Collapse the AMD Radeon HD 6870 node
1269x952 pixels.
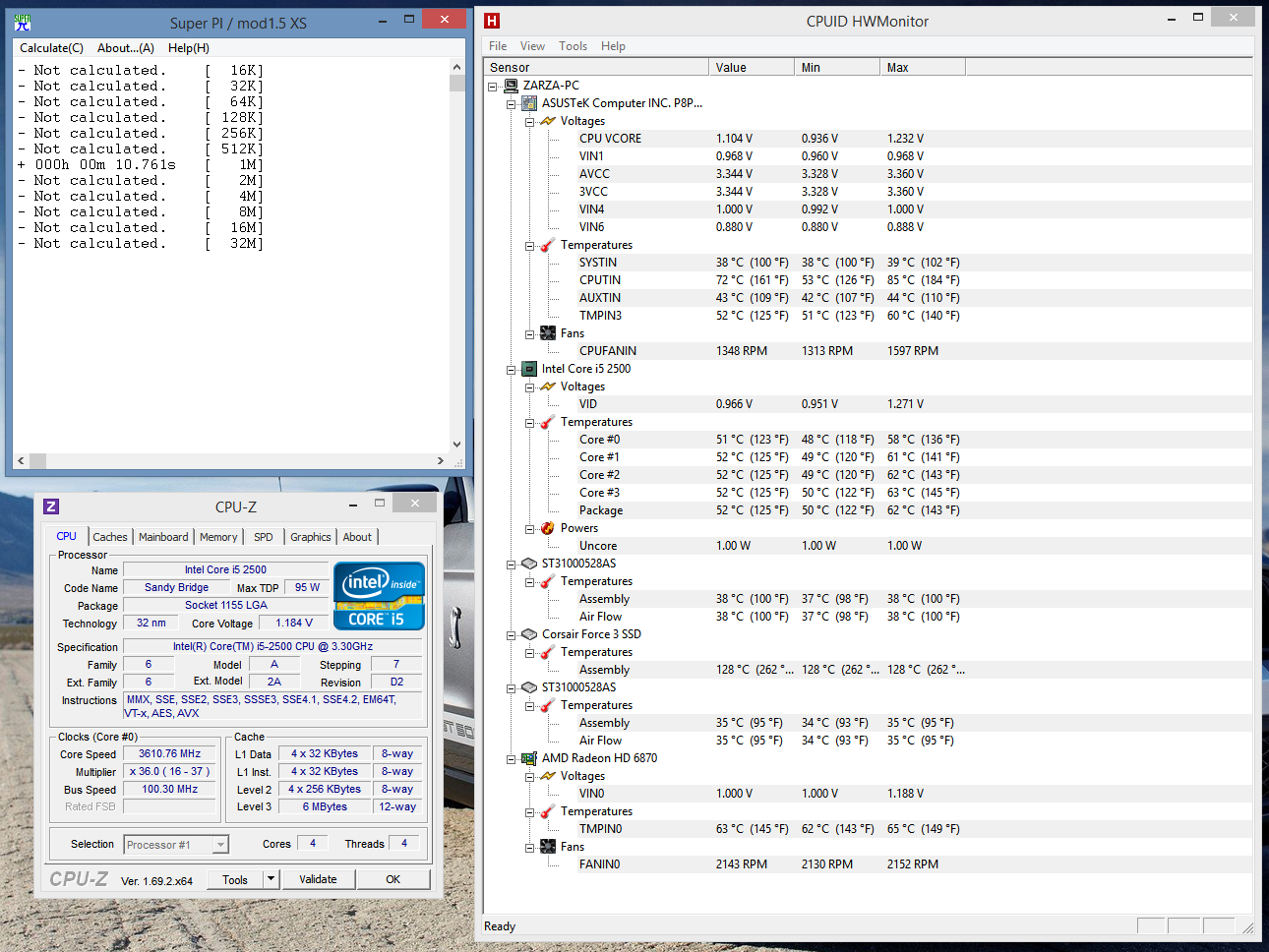coord(511,759)
